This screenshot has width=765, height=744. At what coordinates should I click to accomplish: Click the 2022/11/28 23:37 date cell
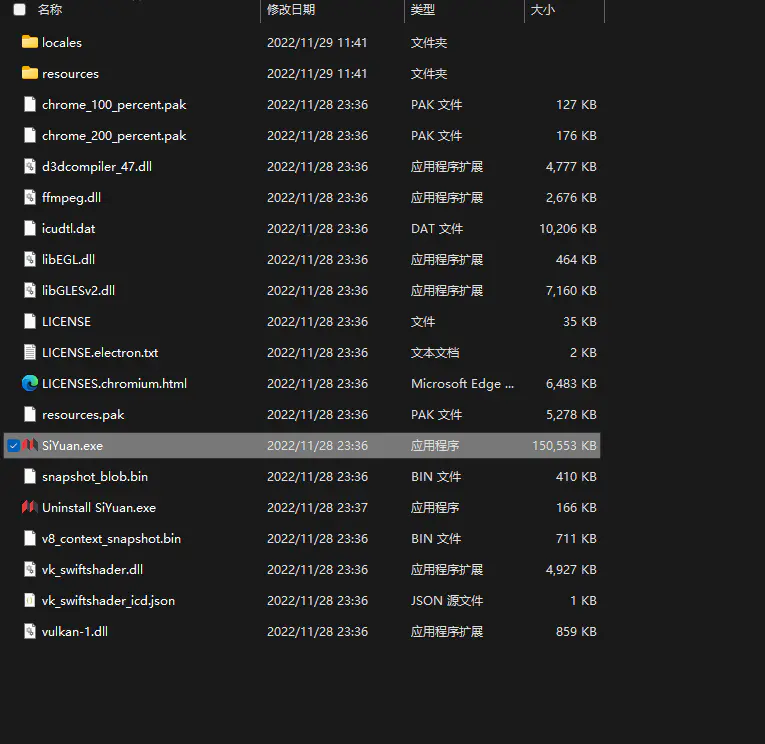317,507
